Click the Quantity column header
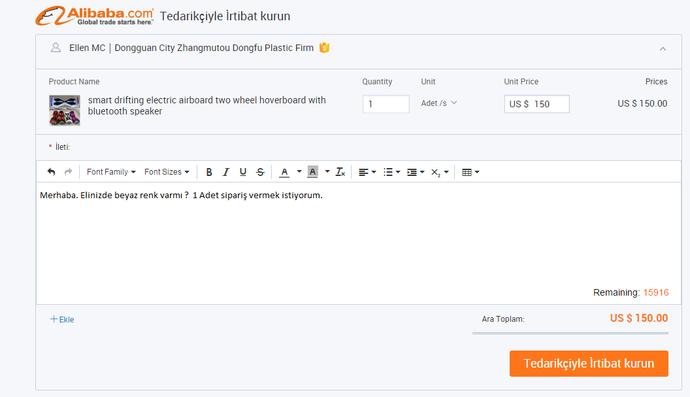This screenshot has width=690, height=397. coord(377,81)
